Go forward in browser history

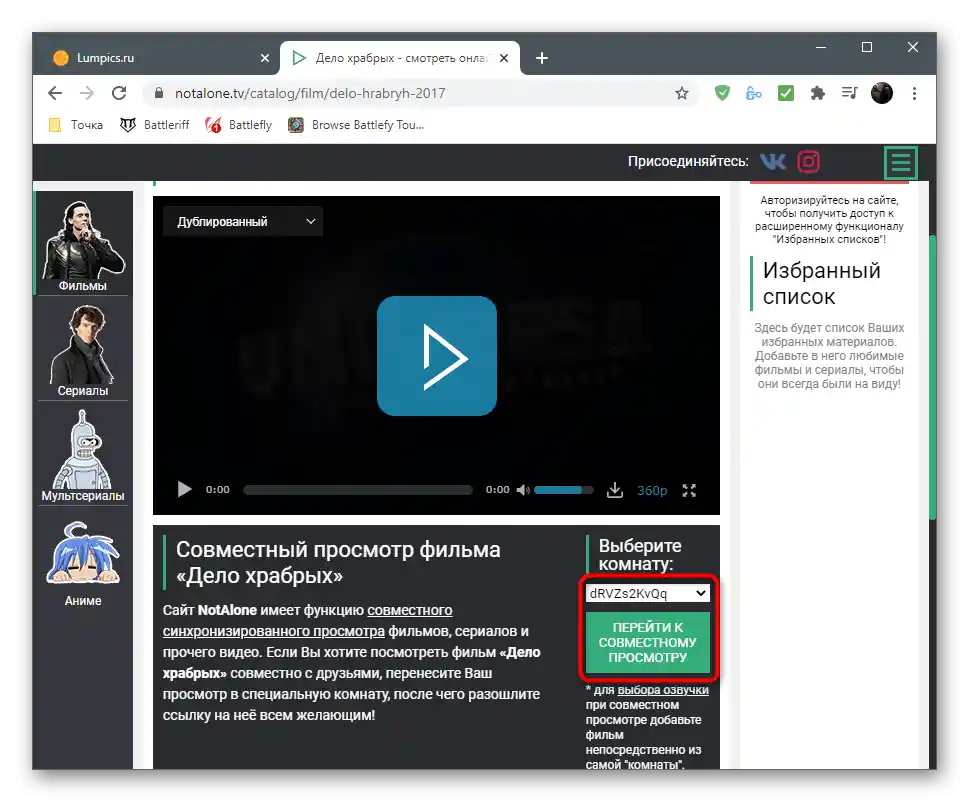[x=87, y=93]
